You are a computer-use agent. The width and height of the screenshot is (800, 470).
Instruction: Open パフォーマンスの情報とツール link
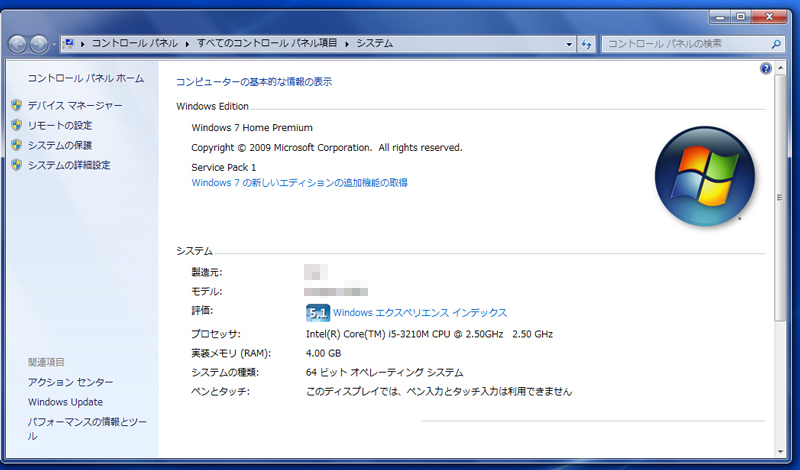click(x=87, y=429)
